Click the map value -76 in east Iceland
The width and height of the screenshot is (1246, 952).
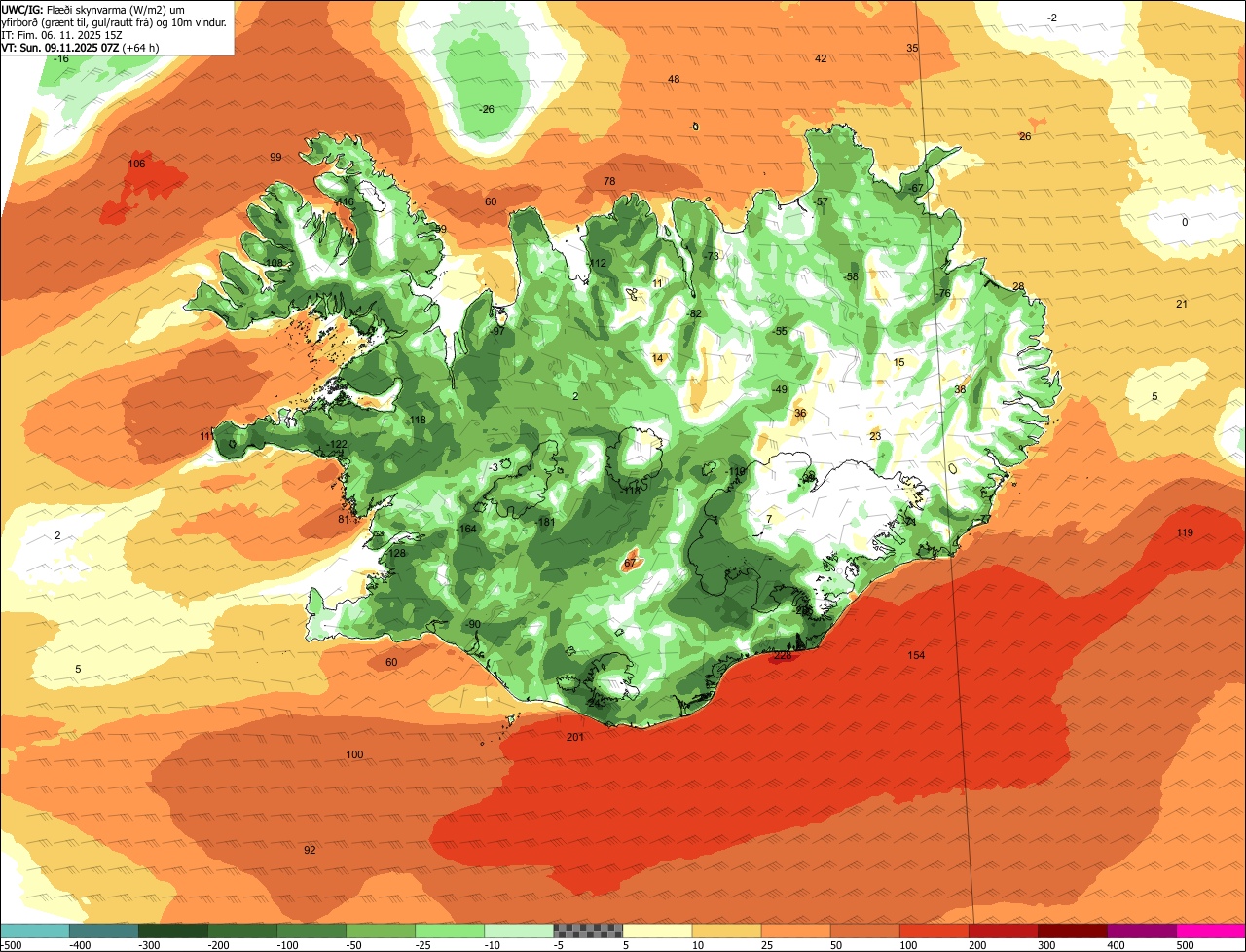click(941, 293)
